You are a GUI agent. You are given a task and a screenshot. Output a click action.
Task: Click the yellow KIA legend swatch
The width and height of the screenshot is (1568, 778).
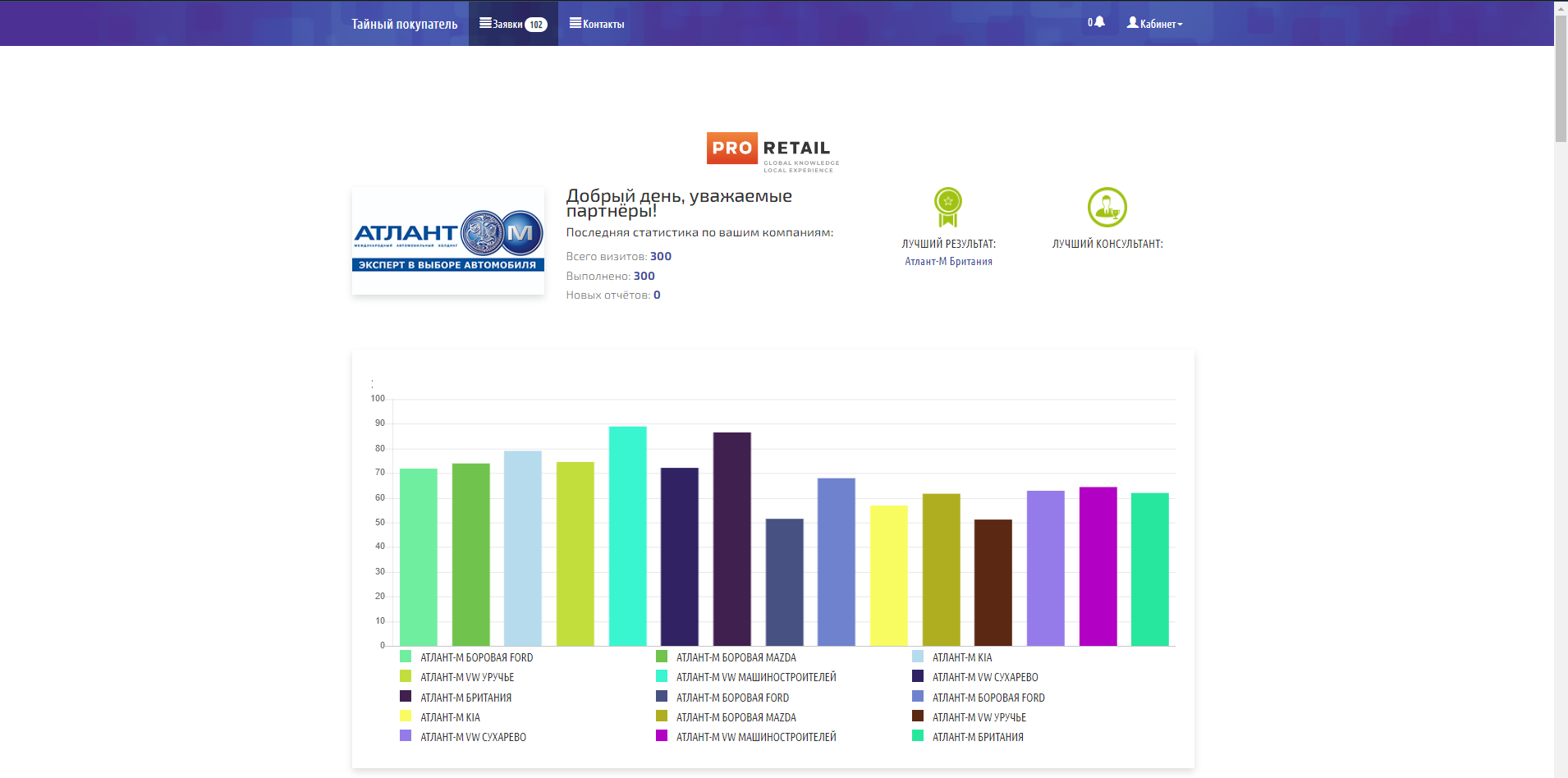406,716
